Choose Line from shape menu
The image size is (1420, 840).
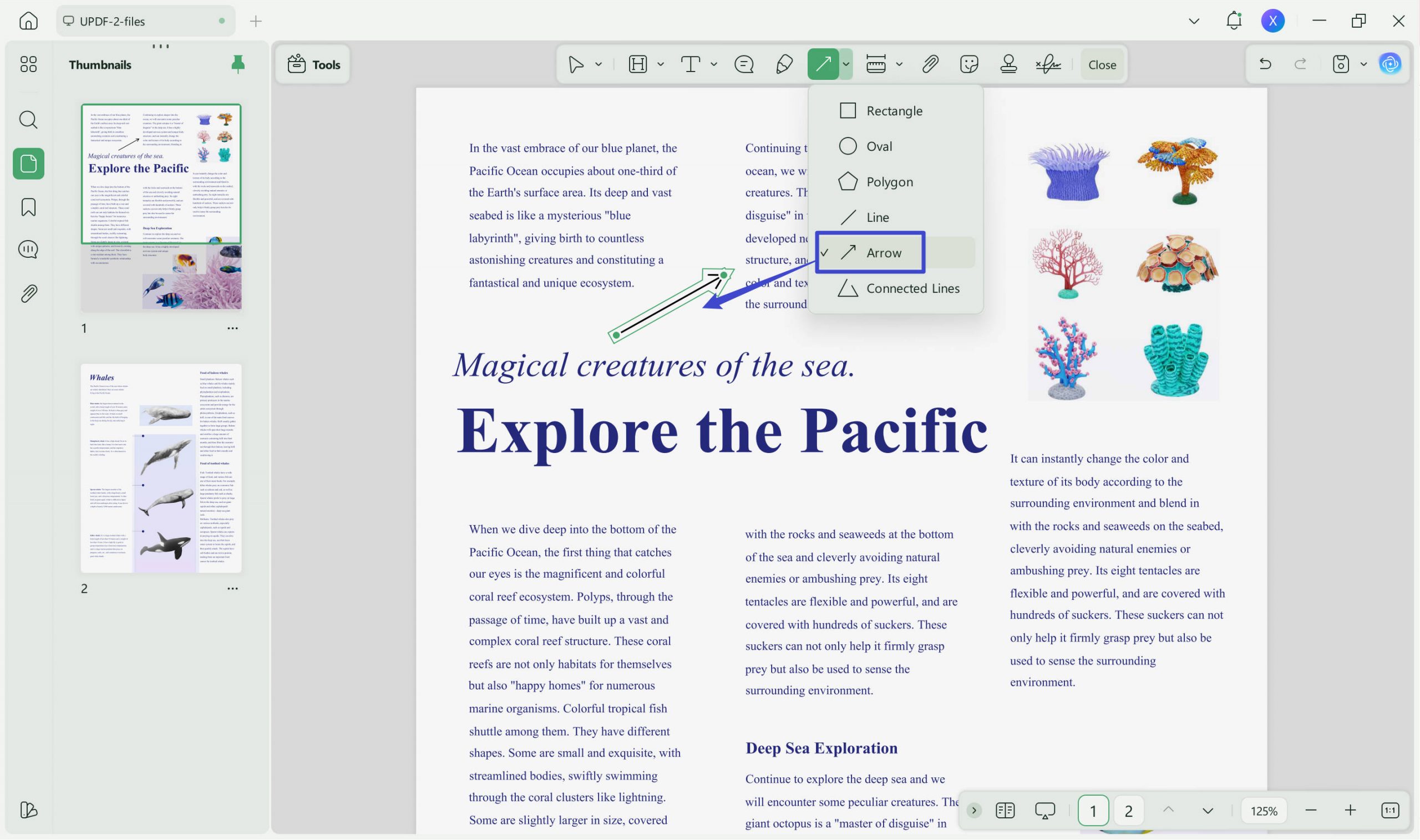coord(896,217)
